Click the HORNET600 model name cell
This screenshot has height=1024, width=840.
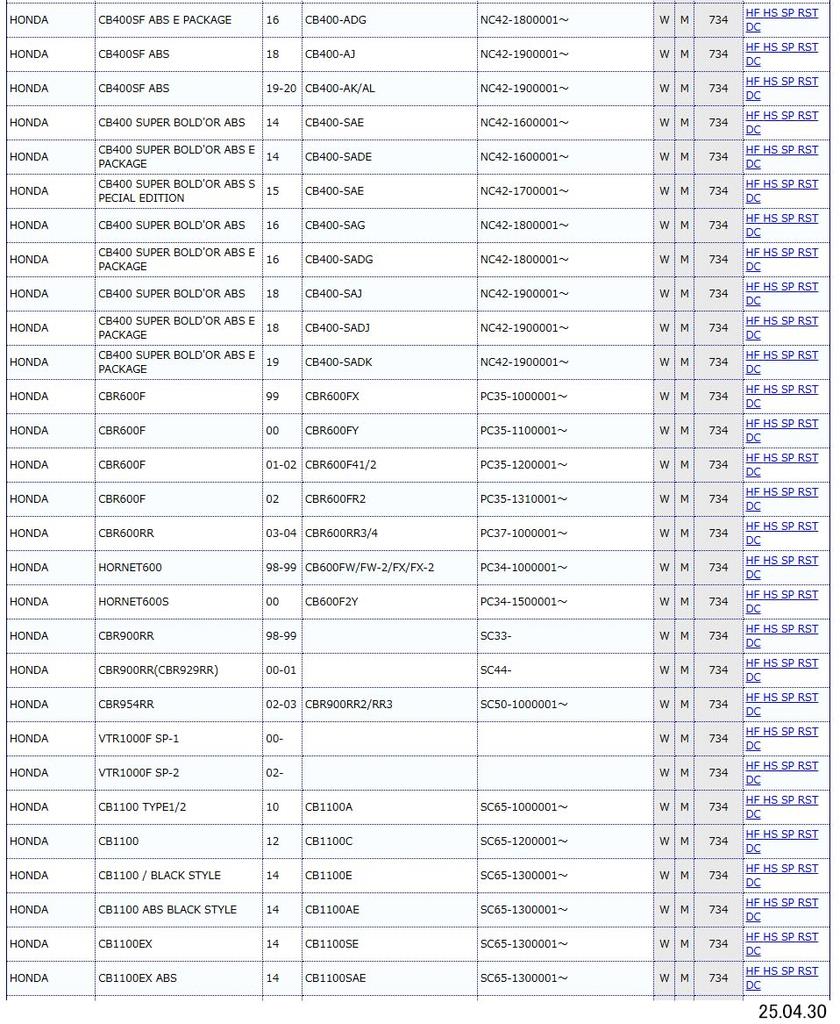pos(130,567)
